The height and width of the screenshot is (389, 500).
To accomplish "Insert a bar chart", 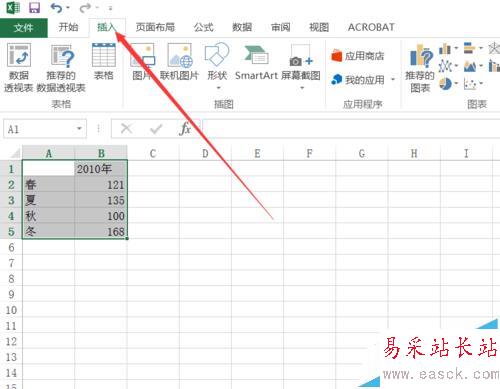I will 469,48.
